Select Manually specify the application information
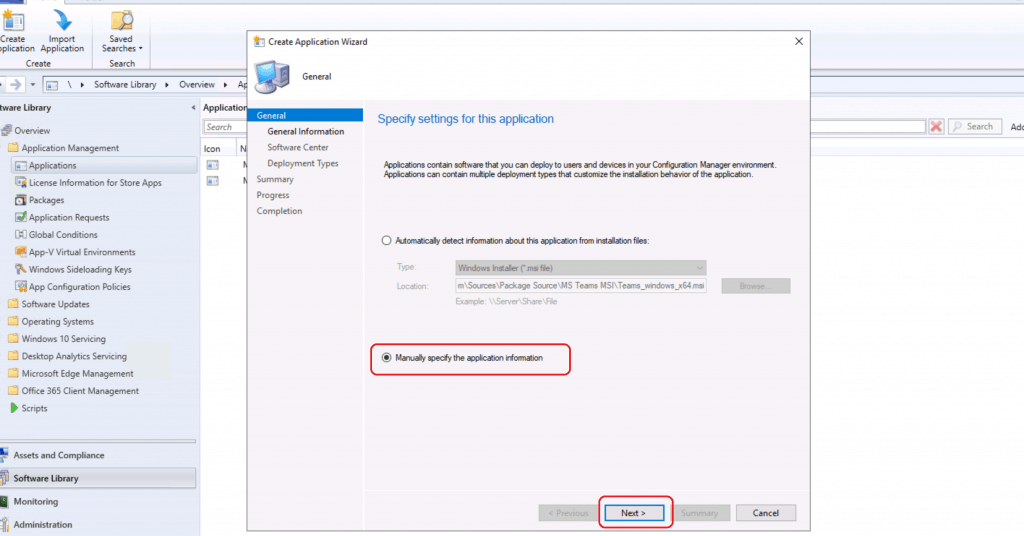Screen dimensions: 1024x536 point(387,357)
